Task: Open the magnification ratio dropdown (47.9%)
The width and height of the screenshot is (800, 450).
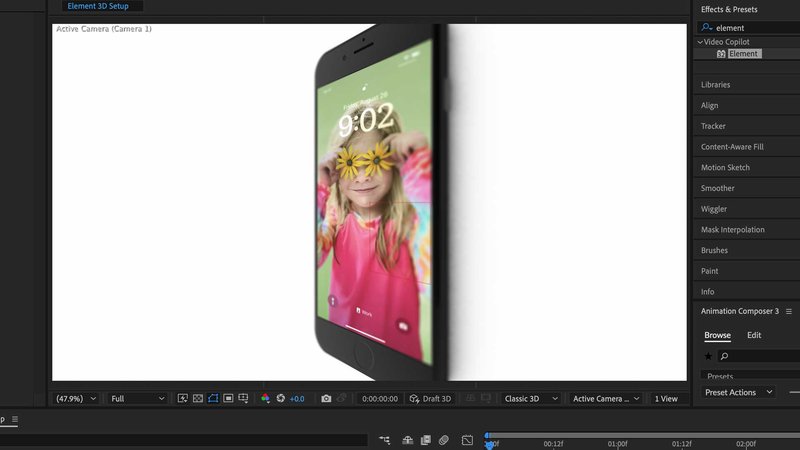Action: (76, 398)
